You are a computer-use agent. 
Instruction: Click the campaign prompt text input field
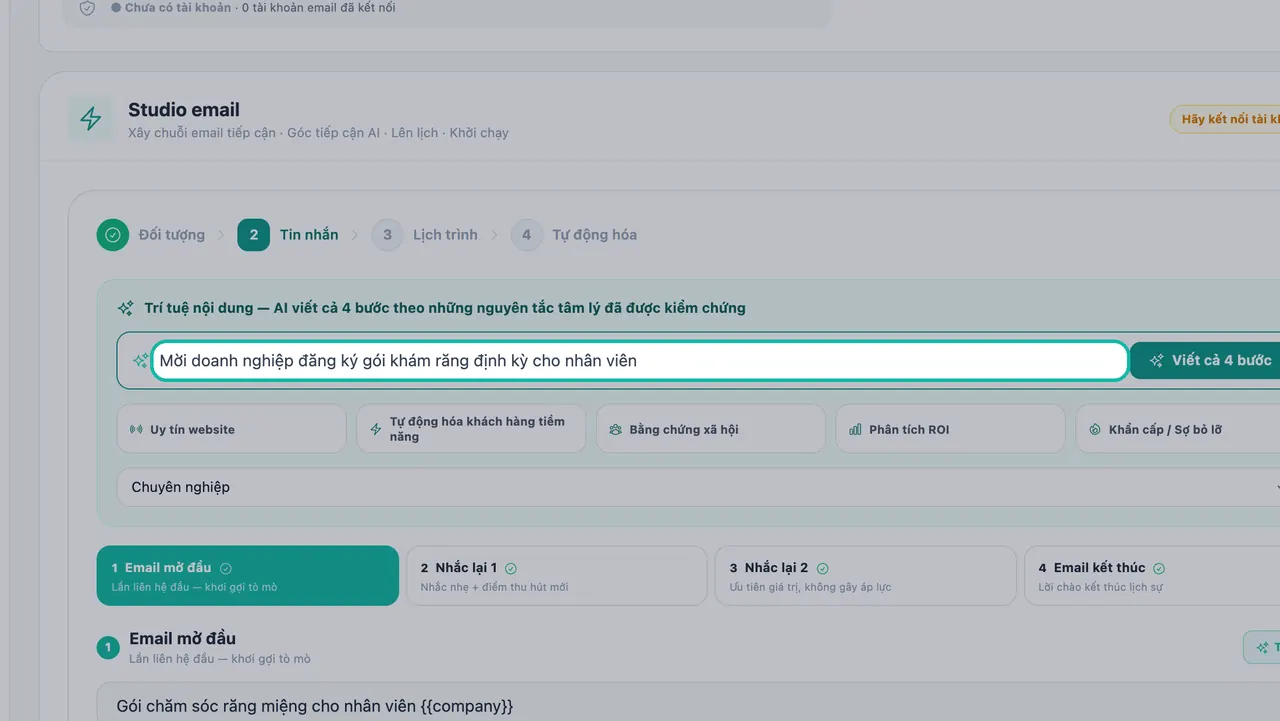(x=640, y=361)
